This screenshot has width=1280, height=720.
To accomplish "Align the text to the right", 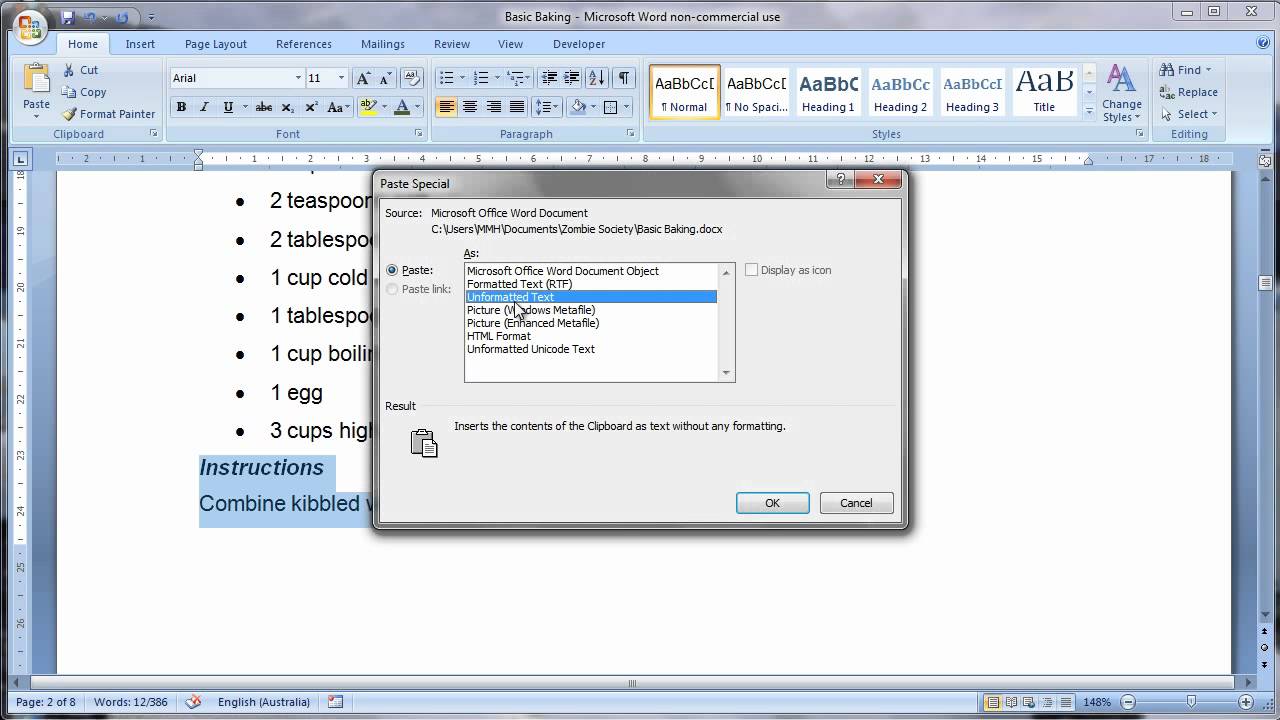I will pos(493,107).
